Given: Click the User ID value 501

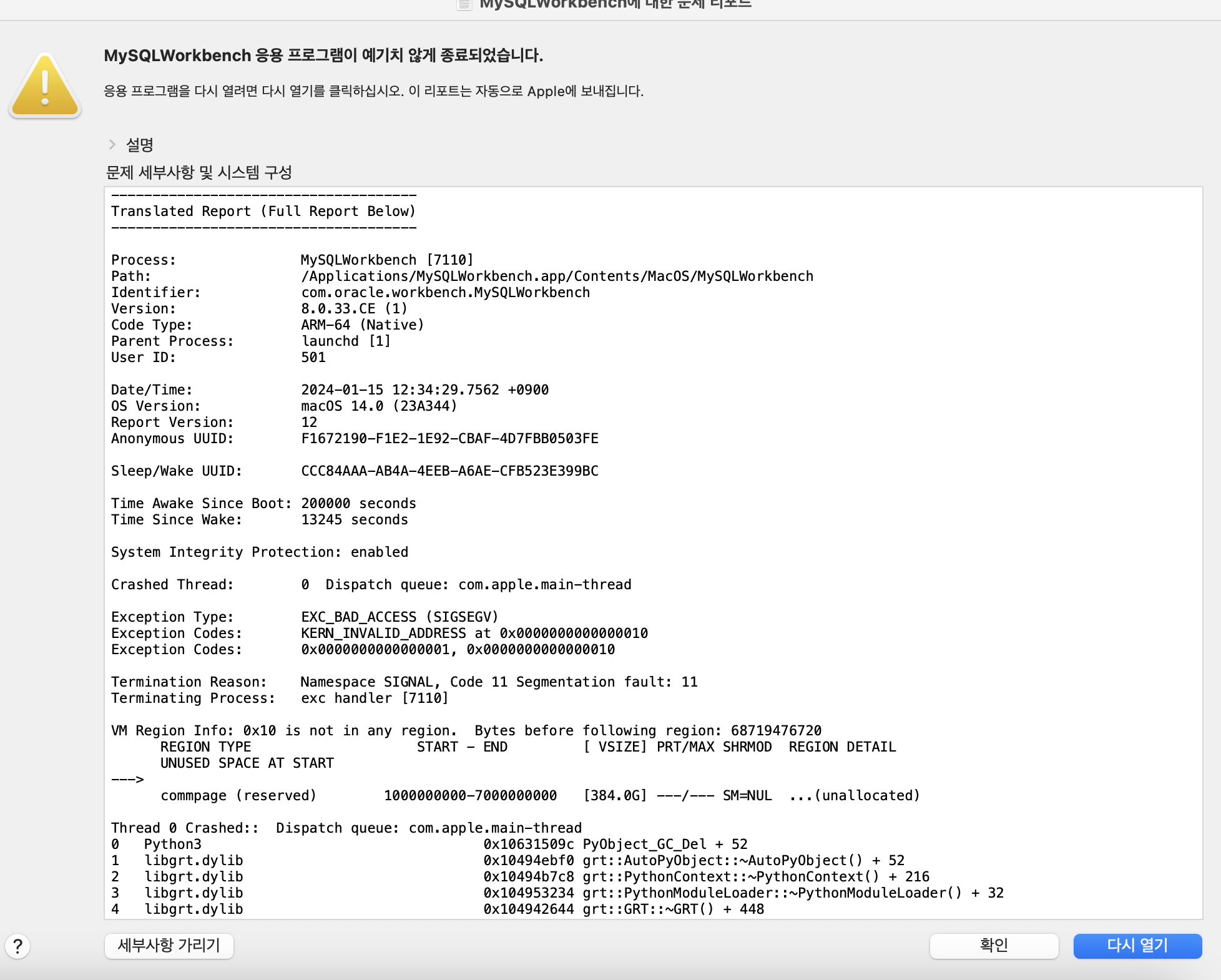Looking at the screenshot, I should [x=313, y=358].
